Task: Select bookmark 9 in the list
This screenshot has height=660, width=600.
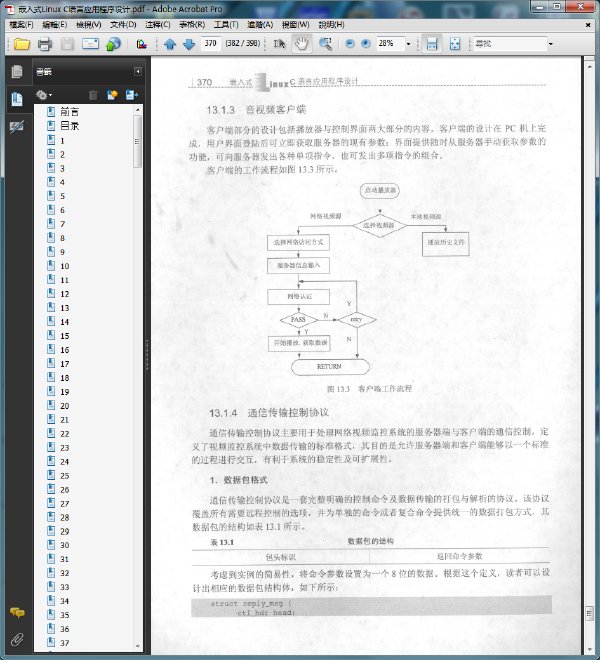Action: pyautogui.click(x=62, y=252)
